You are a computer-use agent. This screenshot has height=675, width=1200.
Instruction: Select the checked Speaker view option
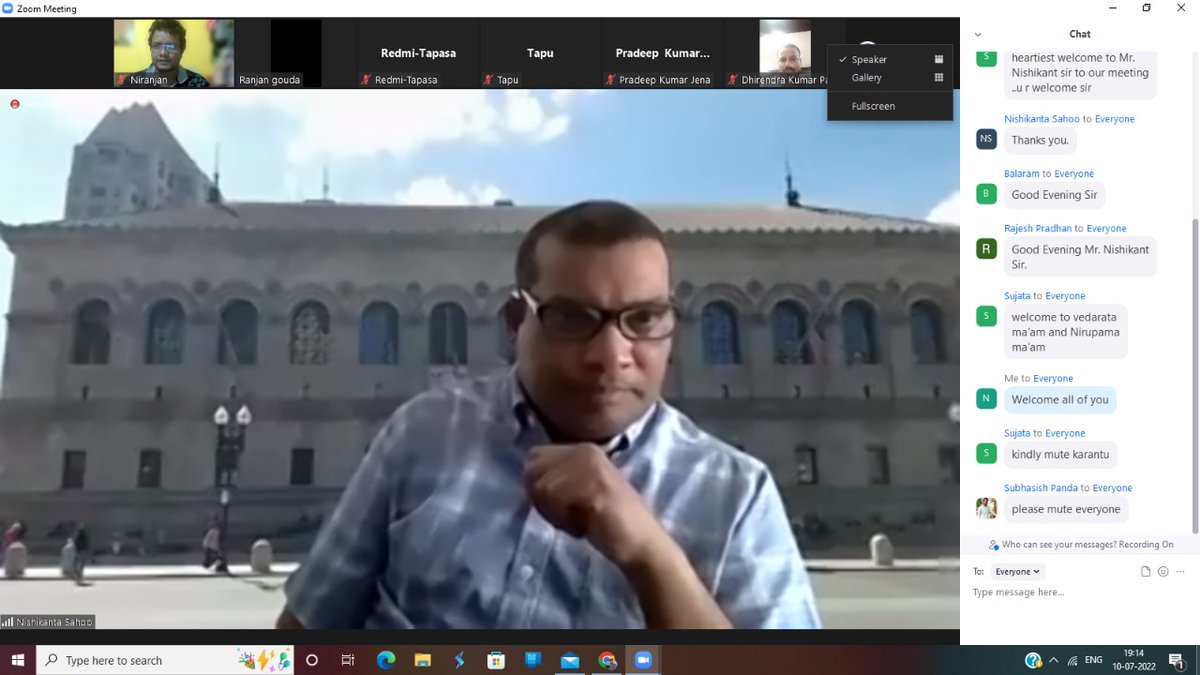890,59
